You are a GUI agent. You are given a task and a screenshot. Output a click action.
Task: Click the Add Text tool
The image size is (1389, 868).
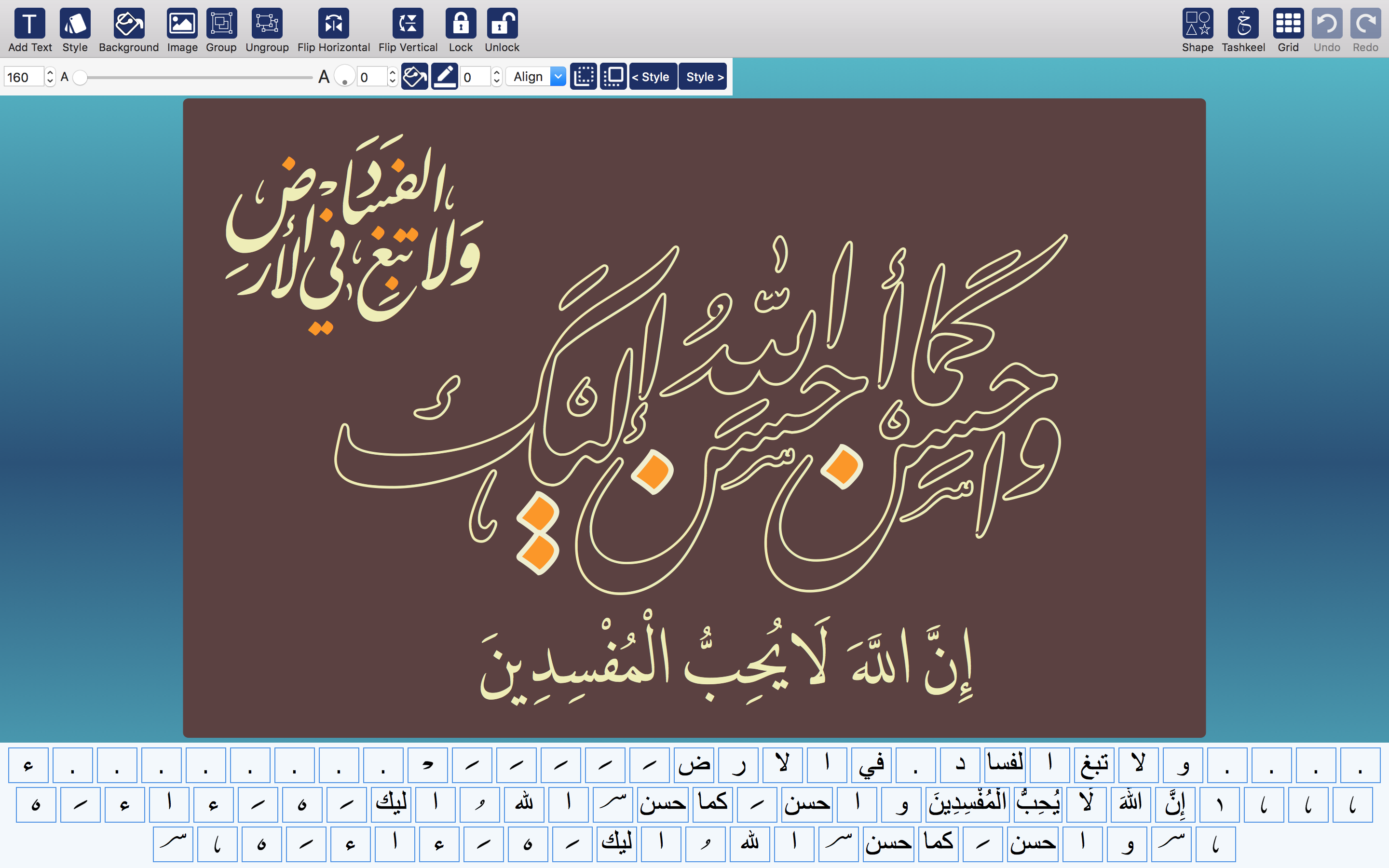[30, 30]
